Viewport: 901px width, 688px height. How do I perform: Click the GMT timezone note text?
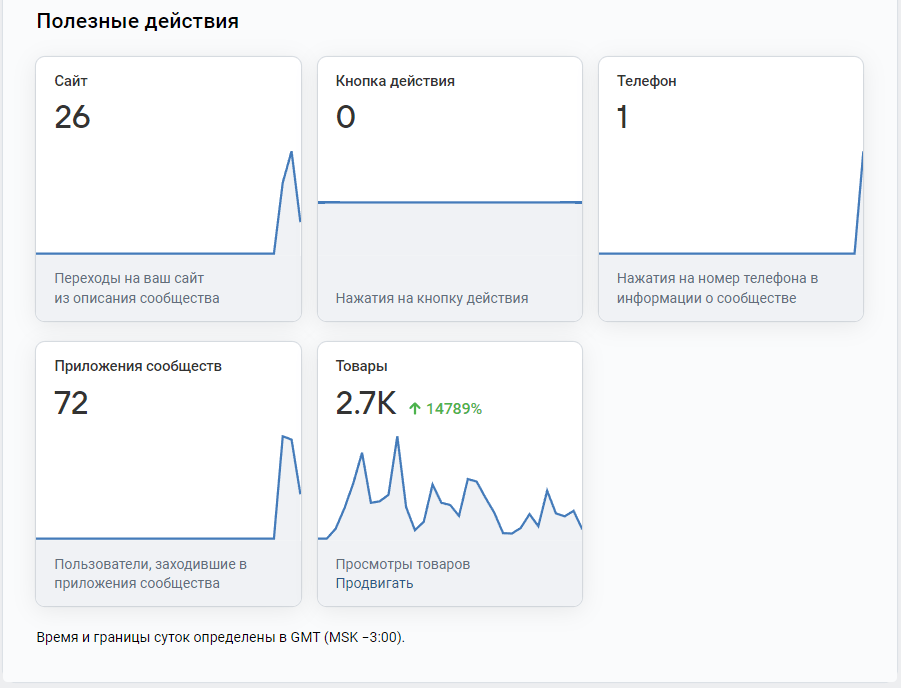coord(220,637)
